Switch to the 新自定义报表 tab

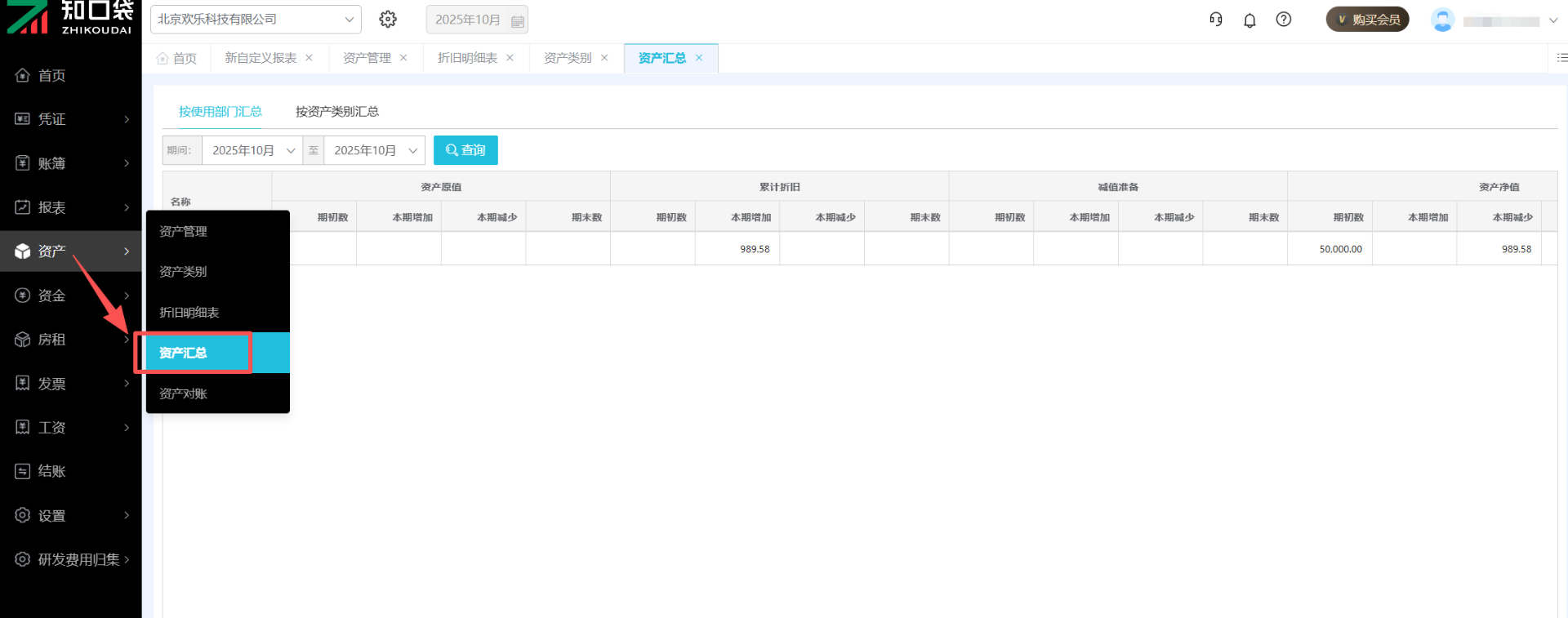pyautogui.click(x=261, y=58)
